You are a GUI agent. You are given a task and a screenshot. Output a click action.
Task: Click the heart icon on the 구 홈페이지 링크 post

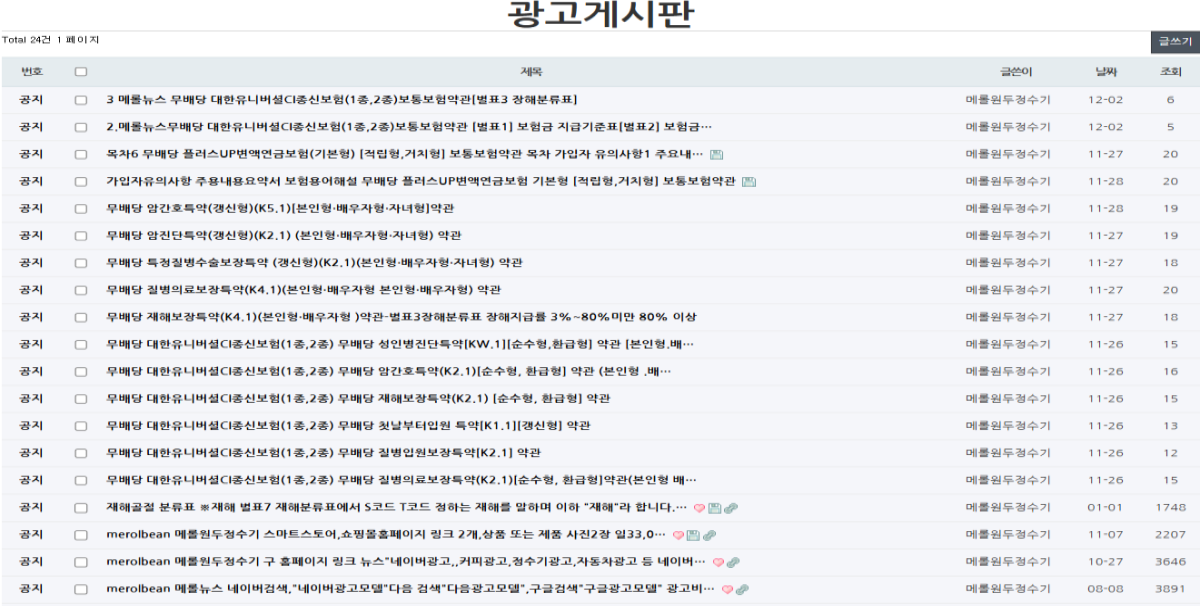716,562
